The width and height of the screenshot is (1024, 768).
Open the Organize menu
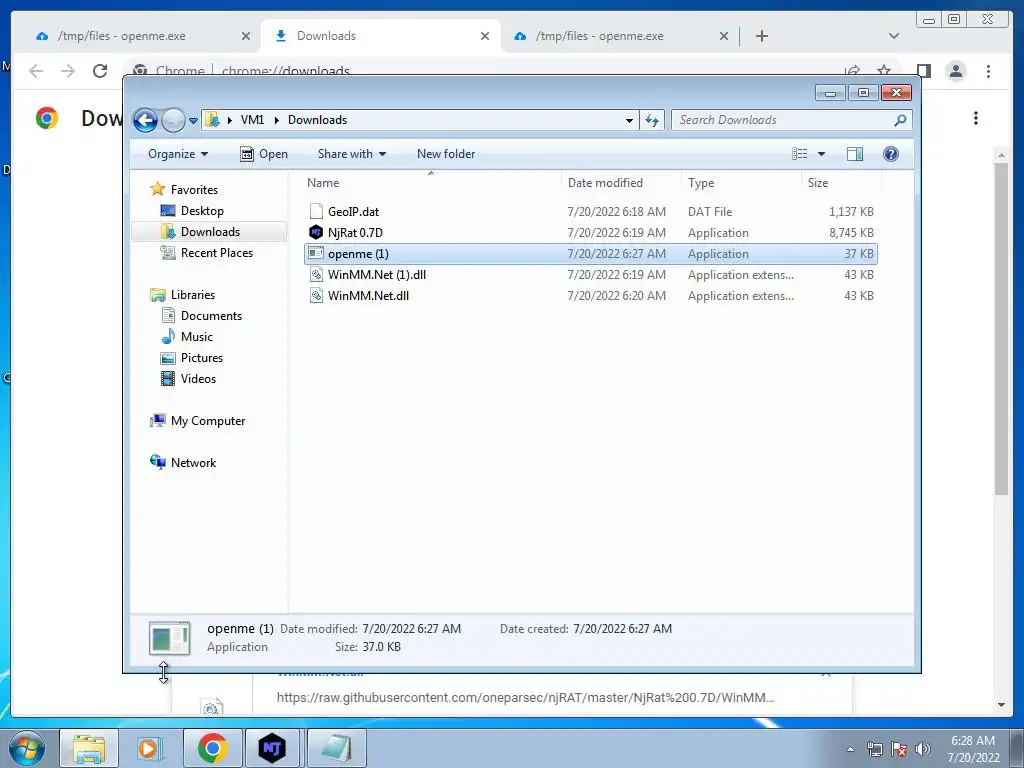pyautogui.click(x=178, y=154)
